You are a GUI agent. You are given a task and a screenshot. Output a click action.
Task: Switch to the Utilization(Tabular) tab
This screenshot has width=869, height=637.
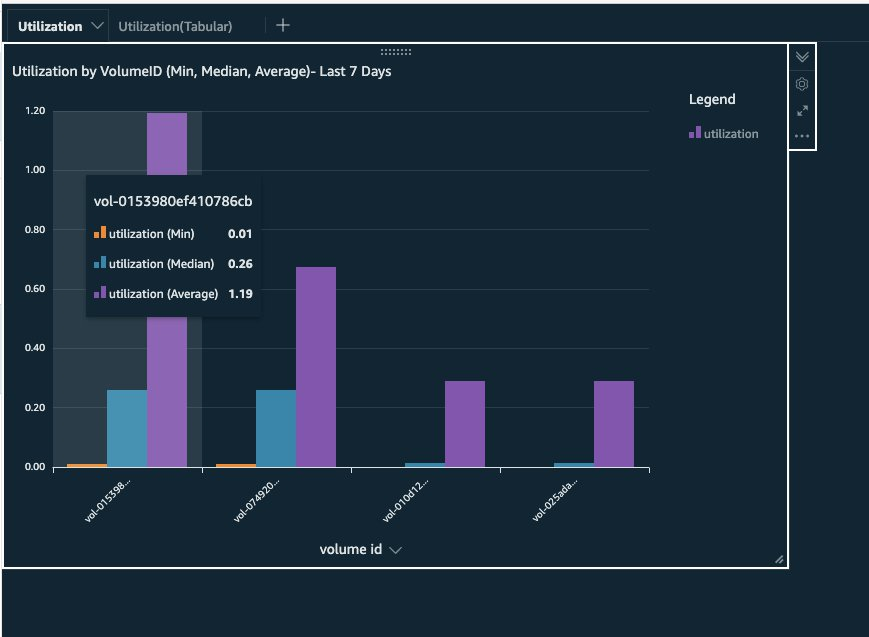[176, 26]
